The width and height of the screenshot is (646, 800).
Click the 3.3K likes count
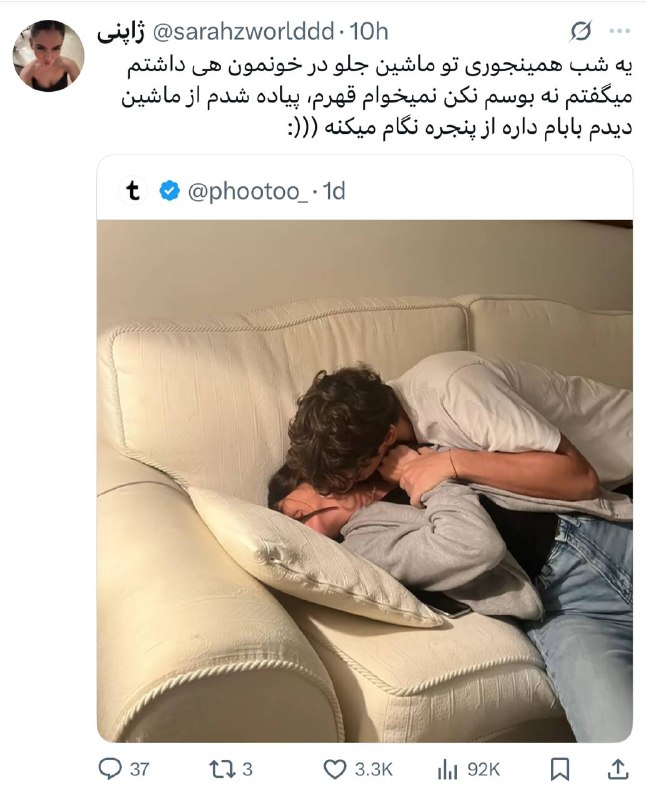pos(374,769)
